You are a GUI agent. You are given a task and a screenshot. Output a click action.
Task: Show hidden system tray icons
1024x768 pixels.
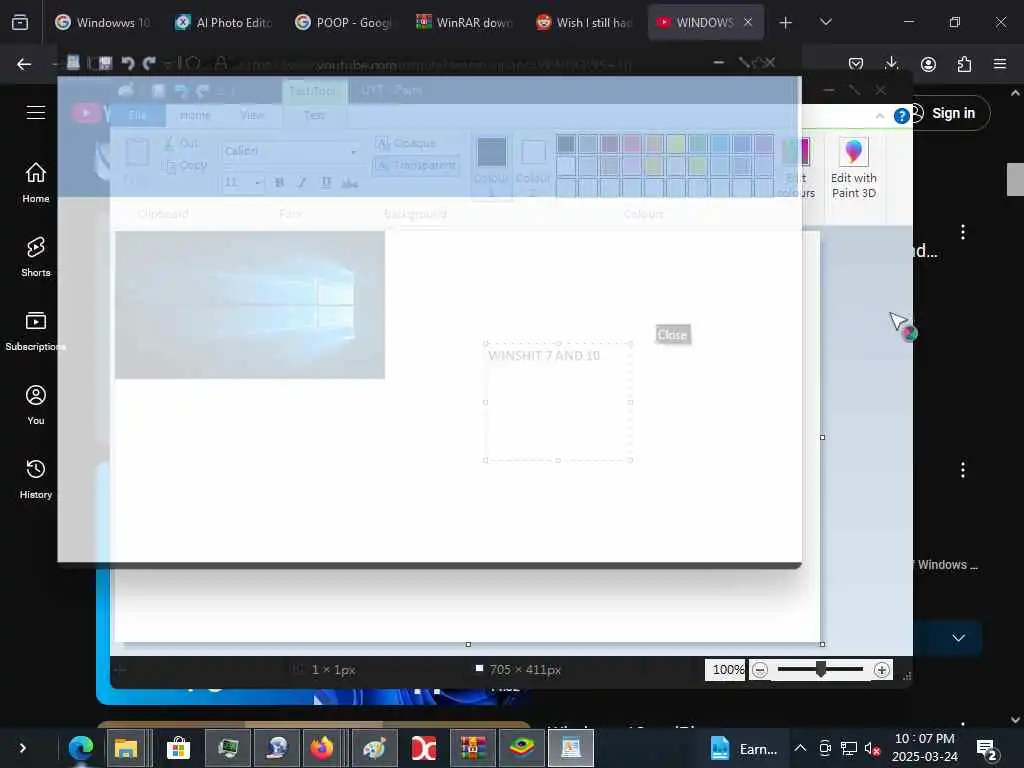[x=800, y=748]
